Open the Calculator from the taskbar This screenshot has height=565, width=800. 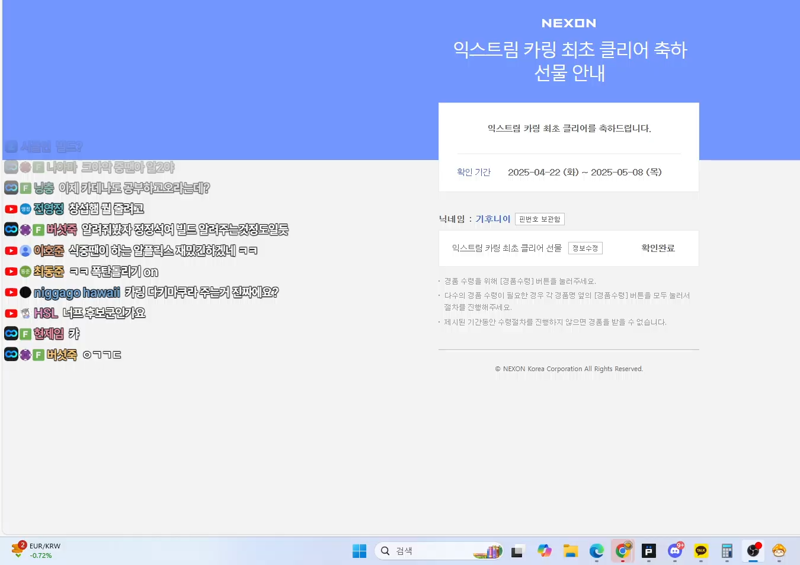[727, 551]
